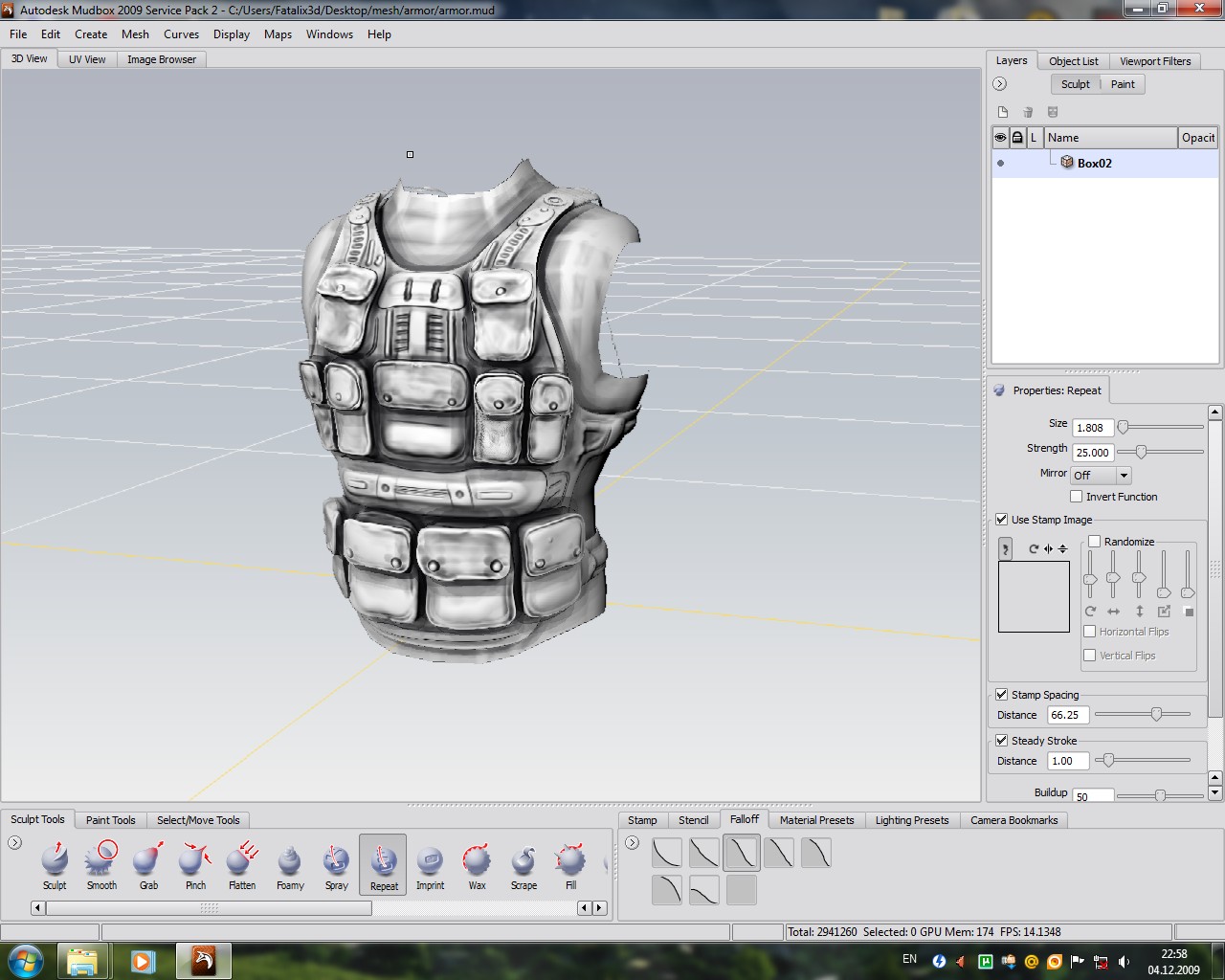Expand the sculpt tools tray arrow
Screen dimensions: 1225x980
pos(14,843)
